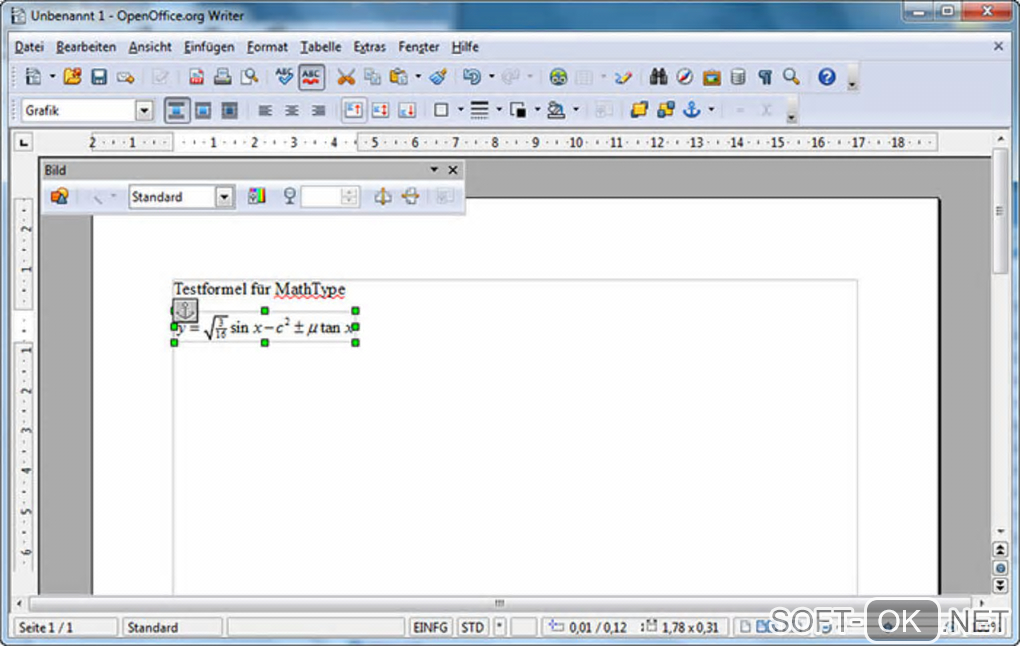The width and height of the screenshot is (1020, 646).
Task: Undo the last action
Action: [x=472, y=77]
